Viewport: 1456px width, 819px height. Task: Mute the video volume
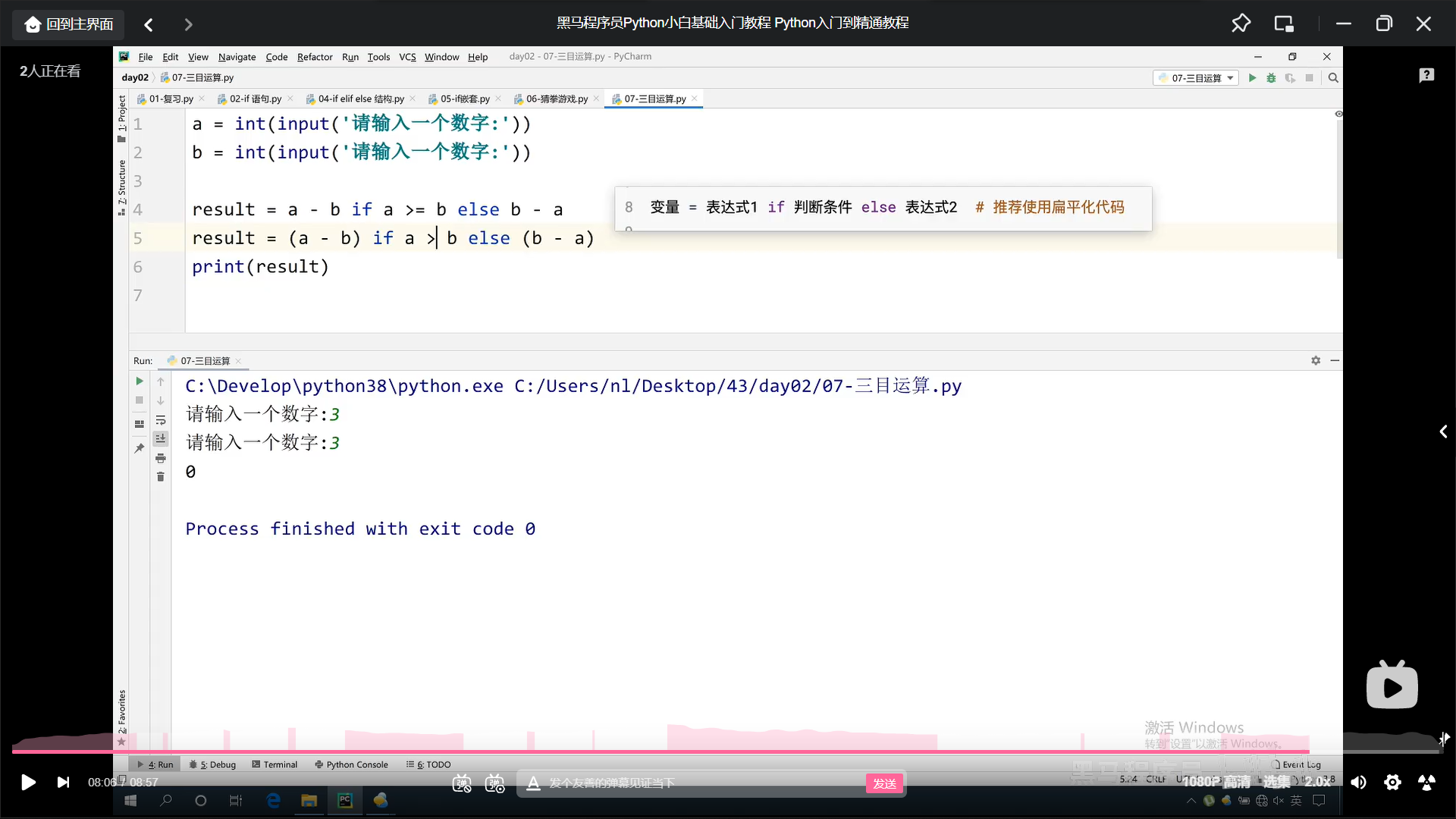pos(1358,782)
